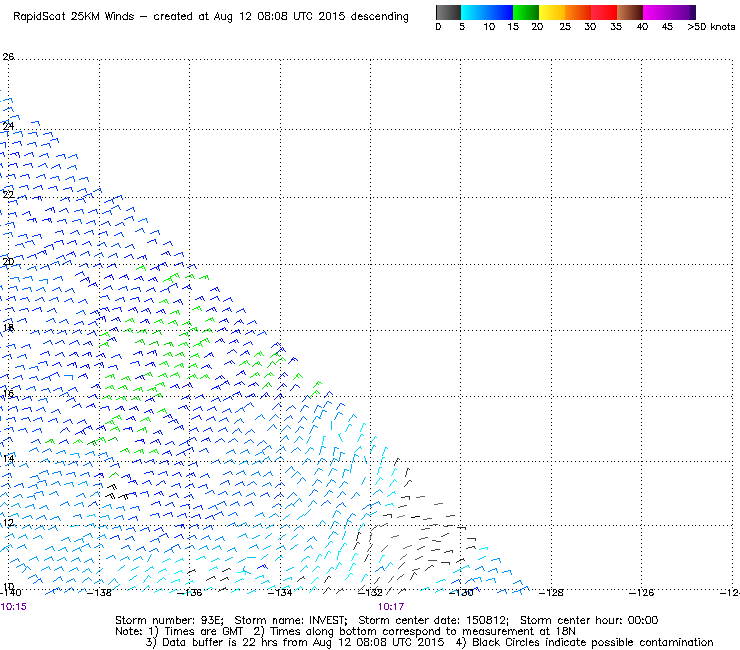Click the '>50 knots' legend label
This screenshot has width=740, height=650.
(x=711, y=27)
